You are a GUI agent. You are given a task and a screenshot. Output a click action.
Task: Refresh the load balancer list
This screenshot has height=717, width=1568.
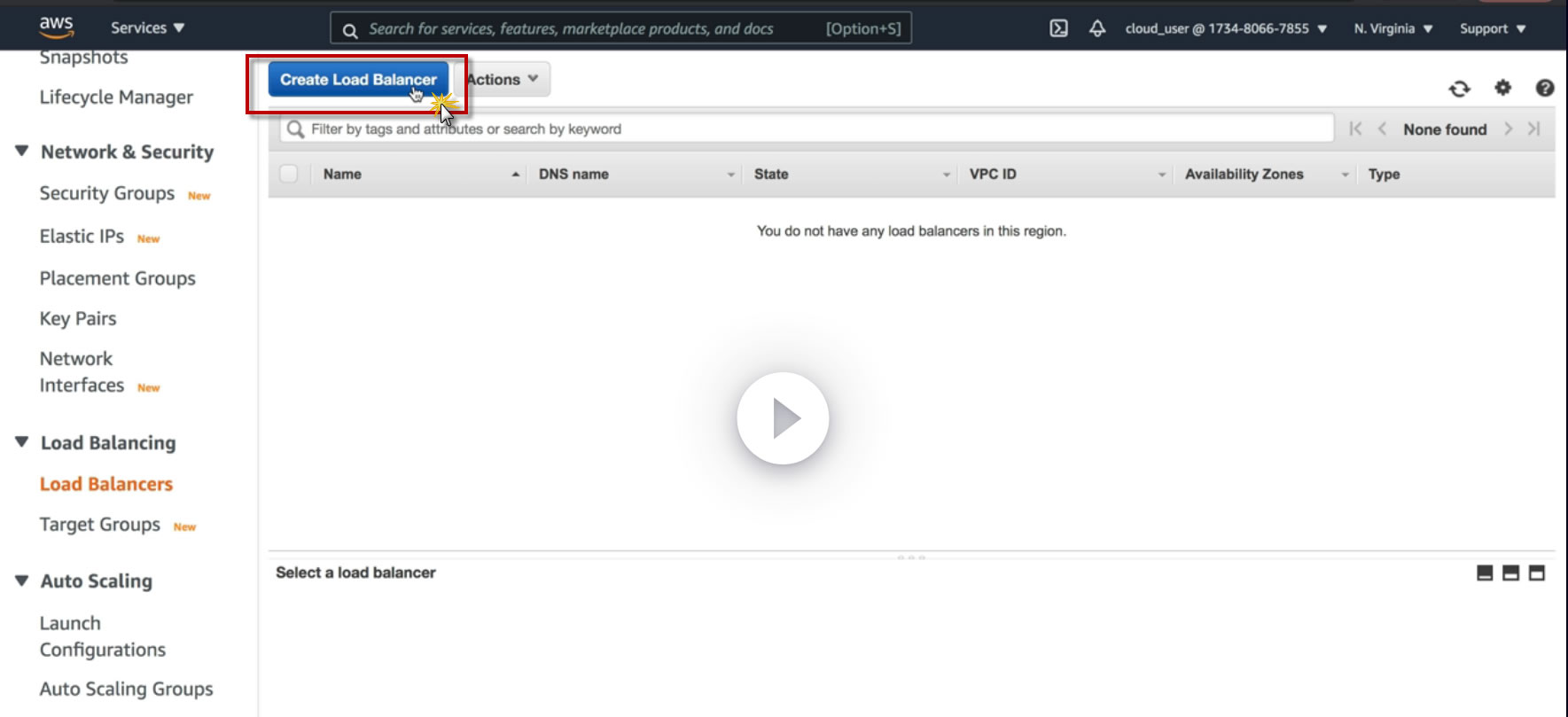tap(1459, 89)
